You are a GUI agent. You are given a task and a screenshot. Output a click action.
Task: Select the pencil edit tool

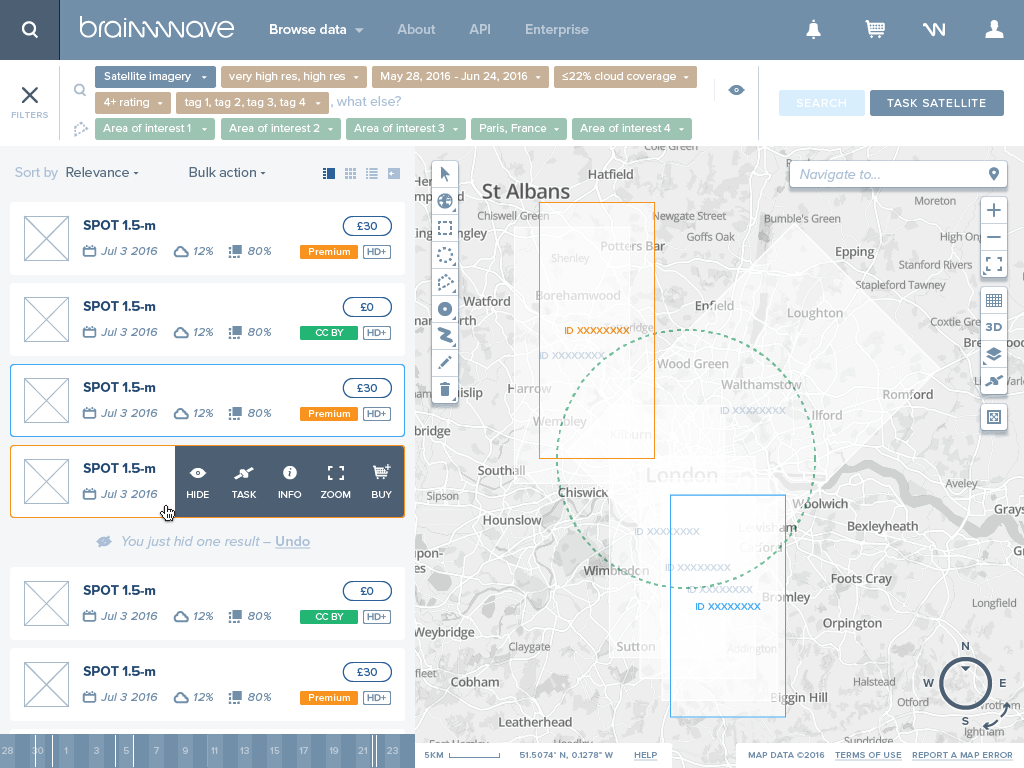(x=445, y=362)
